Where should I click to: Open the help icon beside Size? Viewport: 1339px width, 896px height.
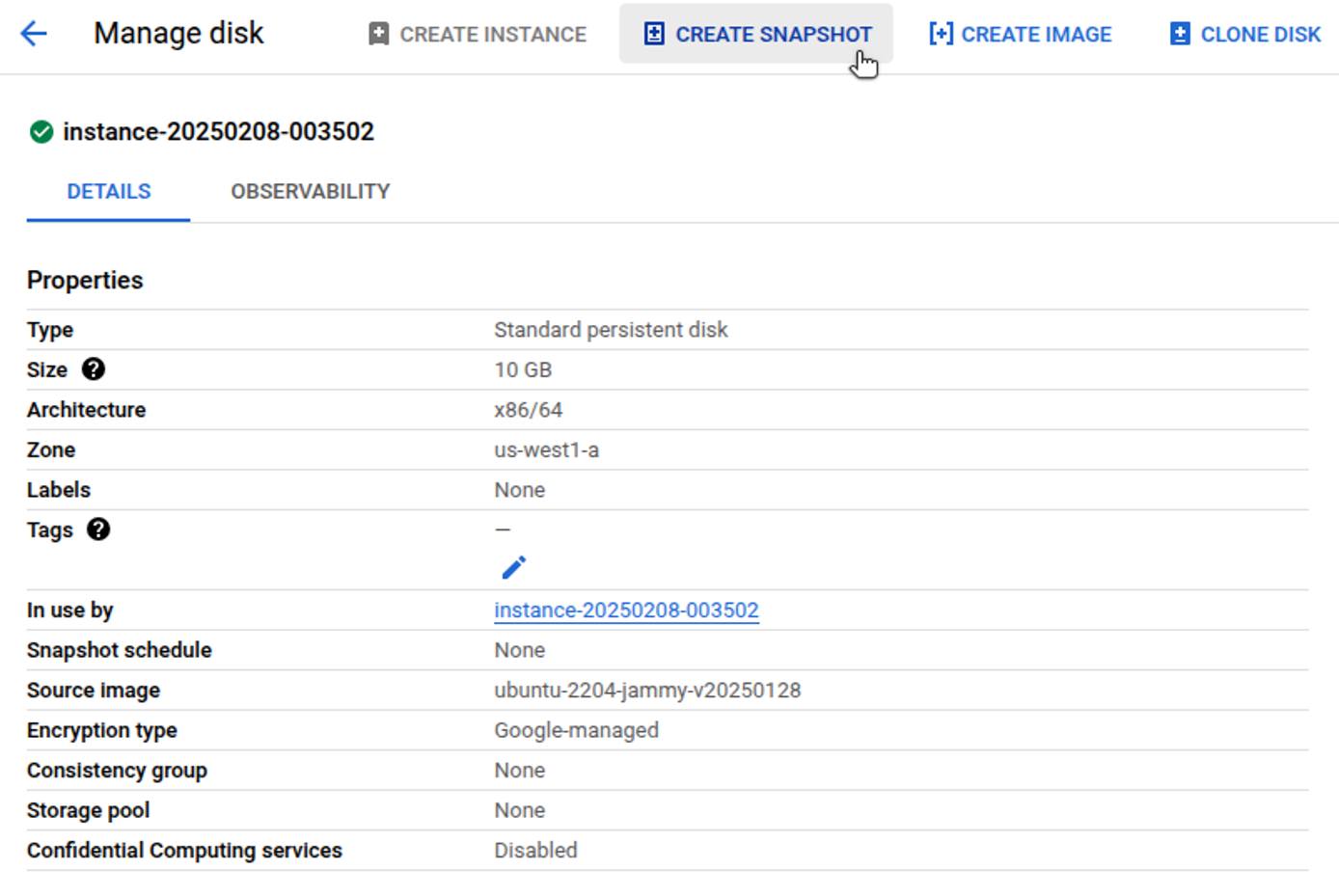coord(94,369)
